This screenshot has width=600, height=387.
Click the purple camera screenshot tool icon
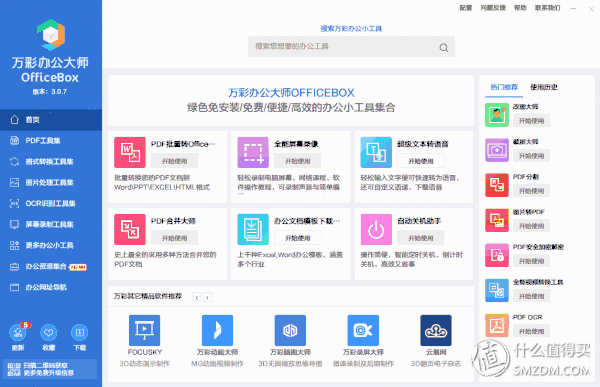497,150
